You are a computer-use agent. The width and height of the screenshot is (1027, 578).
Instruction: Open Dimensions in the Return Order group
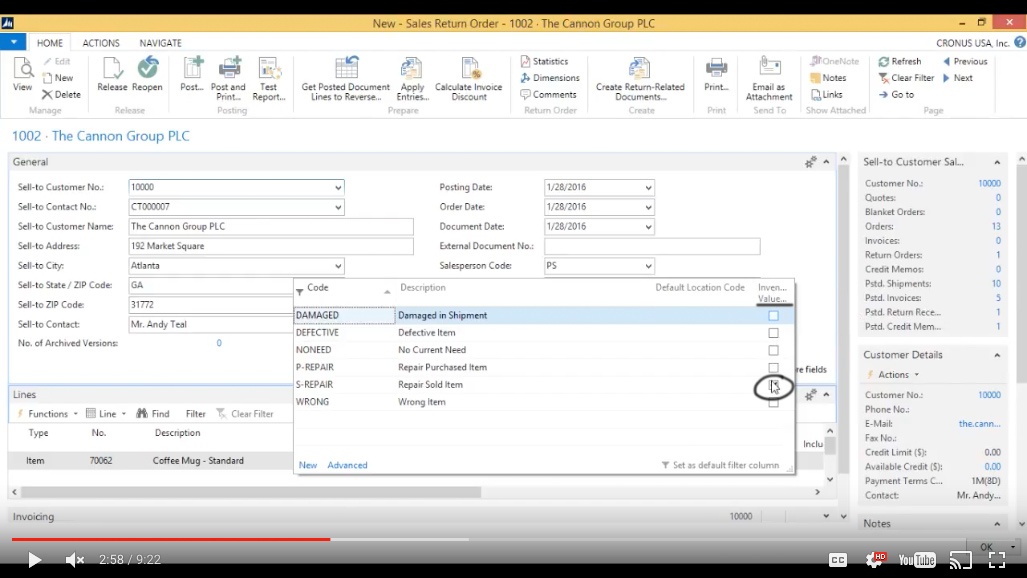[x=550, y=77]
